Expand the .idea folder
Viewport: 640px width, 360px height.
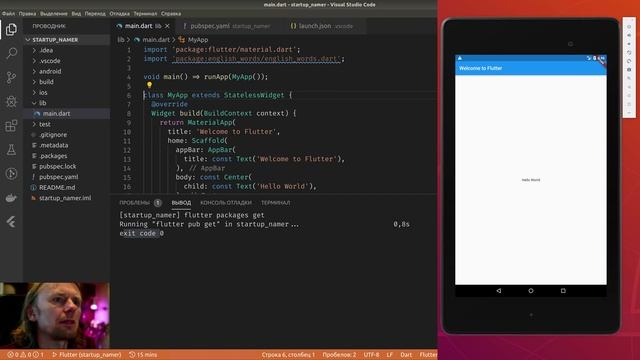[x=46, y=50]
